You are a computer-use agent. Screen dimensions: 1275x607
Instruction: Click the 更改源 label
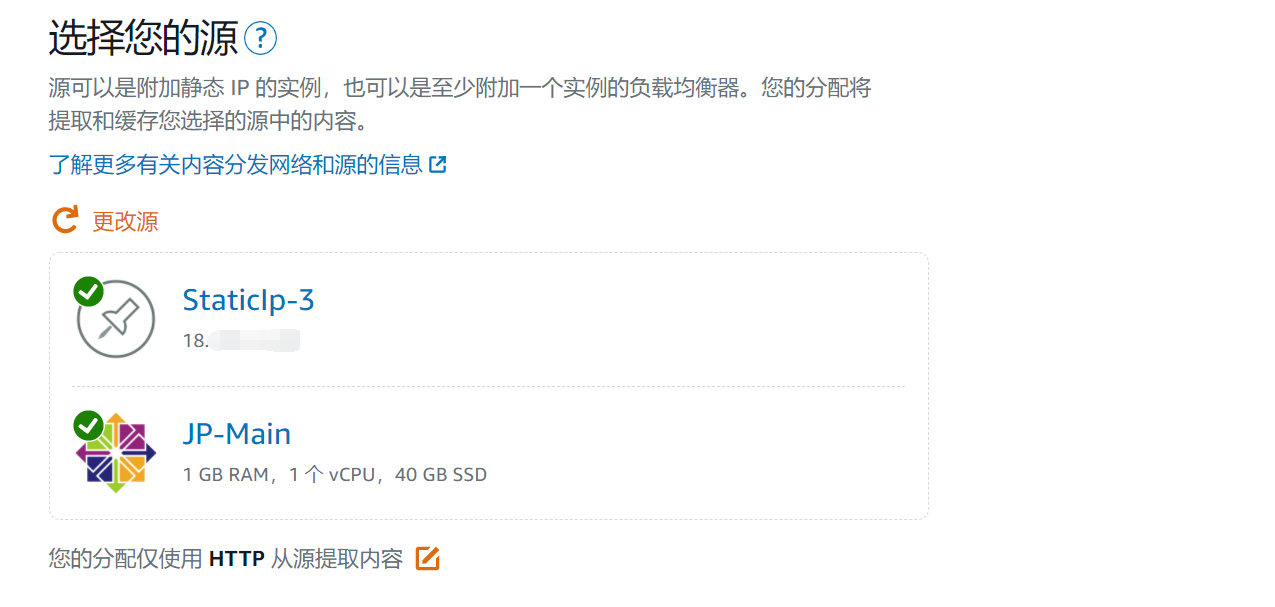click(125, 222)
